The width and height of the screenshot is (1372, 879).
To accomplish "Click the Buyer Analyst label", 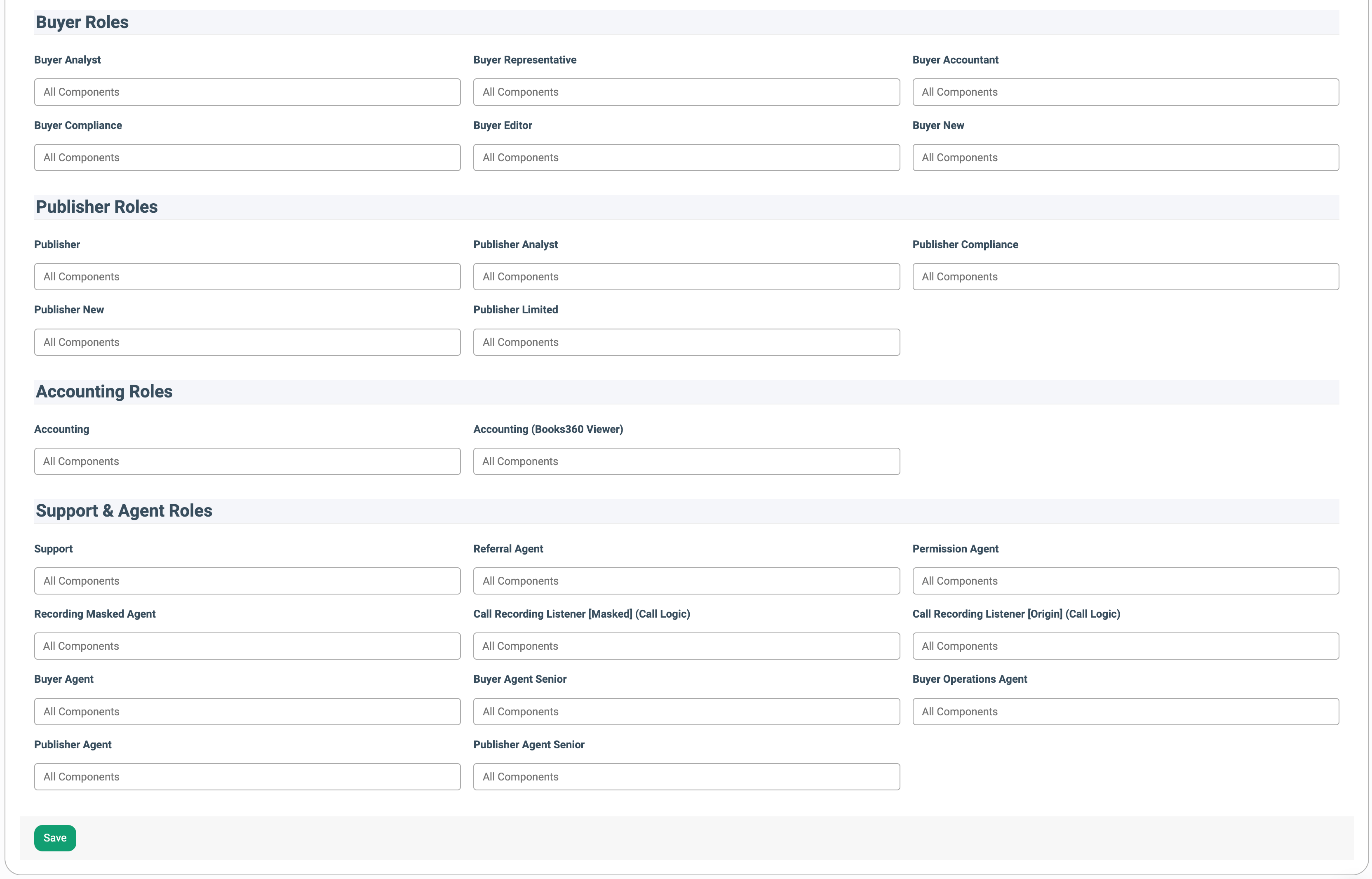I will [x=67, y=60].
